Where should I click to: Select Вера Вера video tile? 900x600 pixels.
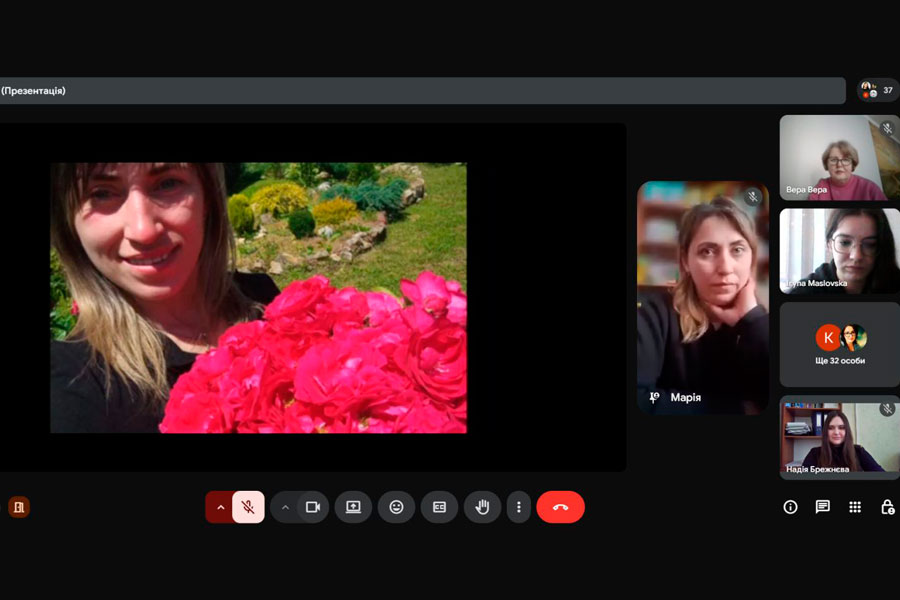(840, 157)
